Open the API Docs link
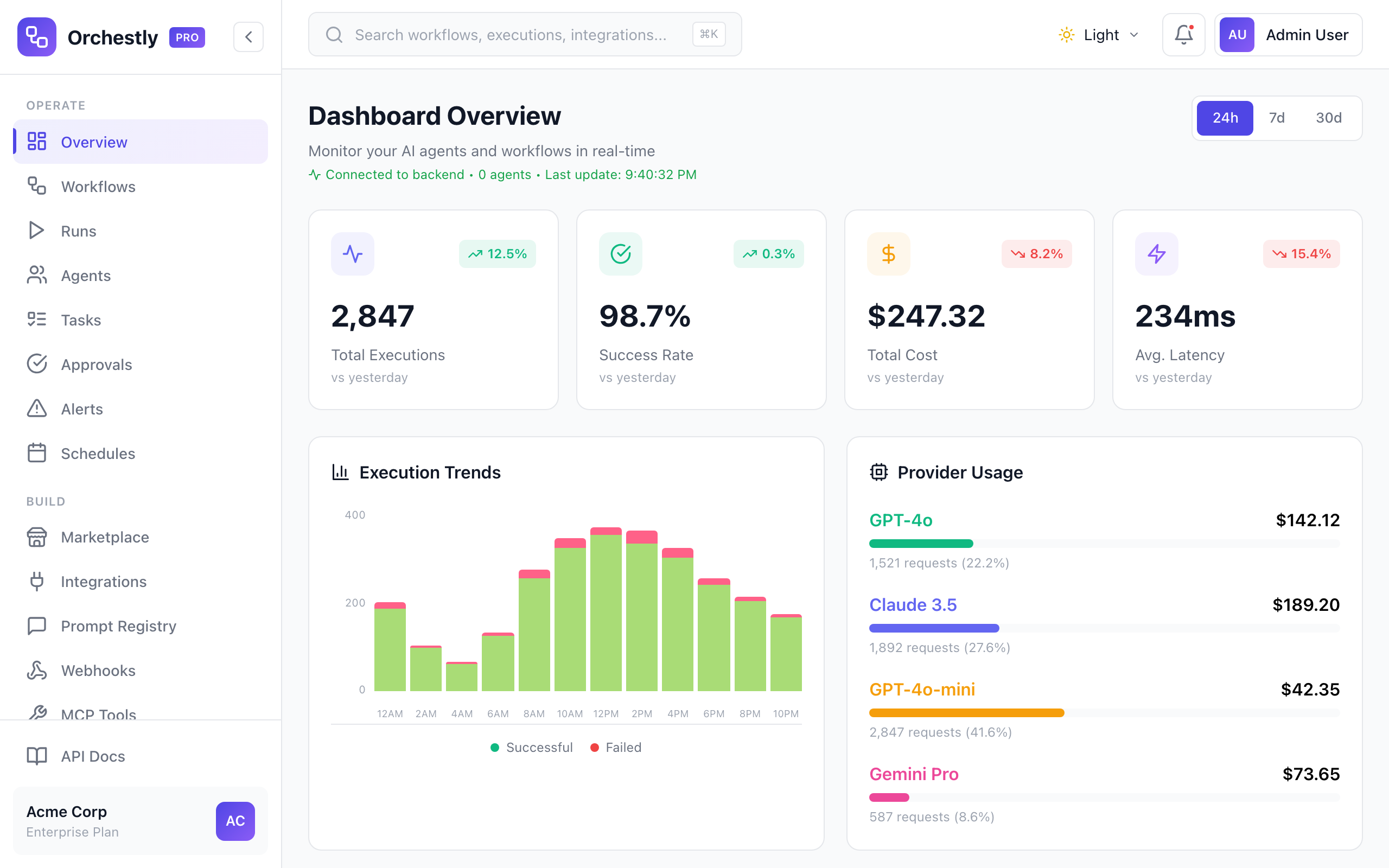 coord(92,756)
